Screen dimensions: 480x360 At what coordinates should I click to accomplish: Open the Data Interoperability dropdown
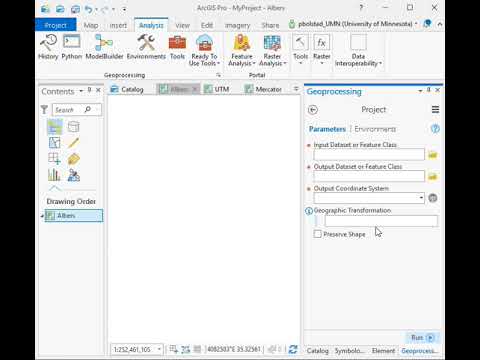point(358,50)
